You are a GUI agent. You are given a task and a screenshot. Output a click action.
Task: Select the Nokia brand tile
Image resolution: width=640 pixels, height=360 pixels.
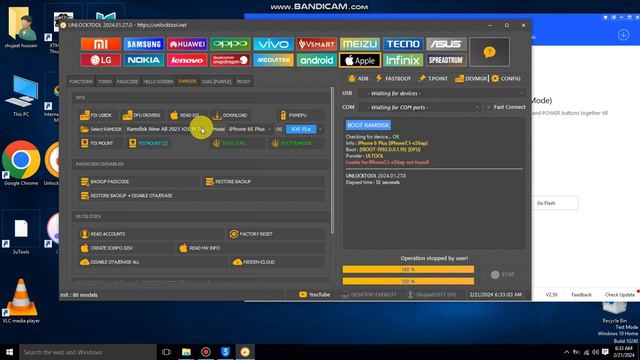(144, 60)
